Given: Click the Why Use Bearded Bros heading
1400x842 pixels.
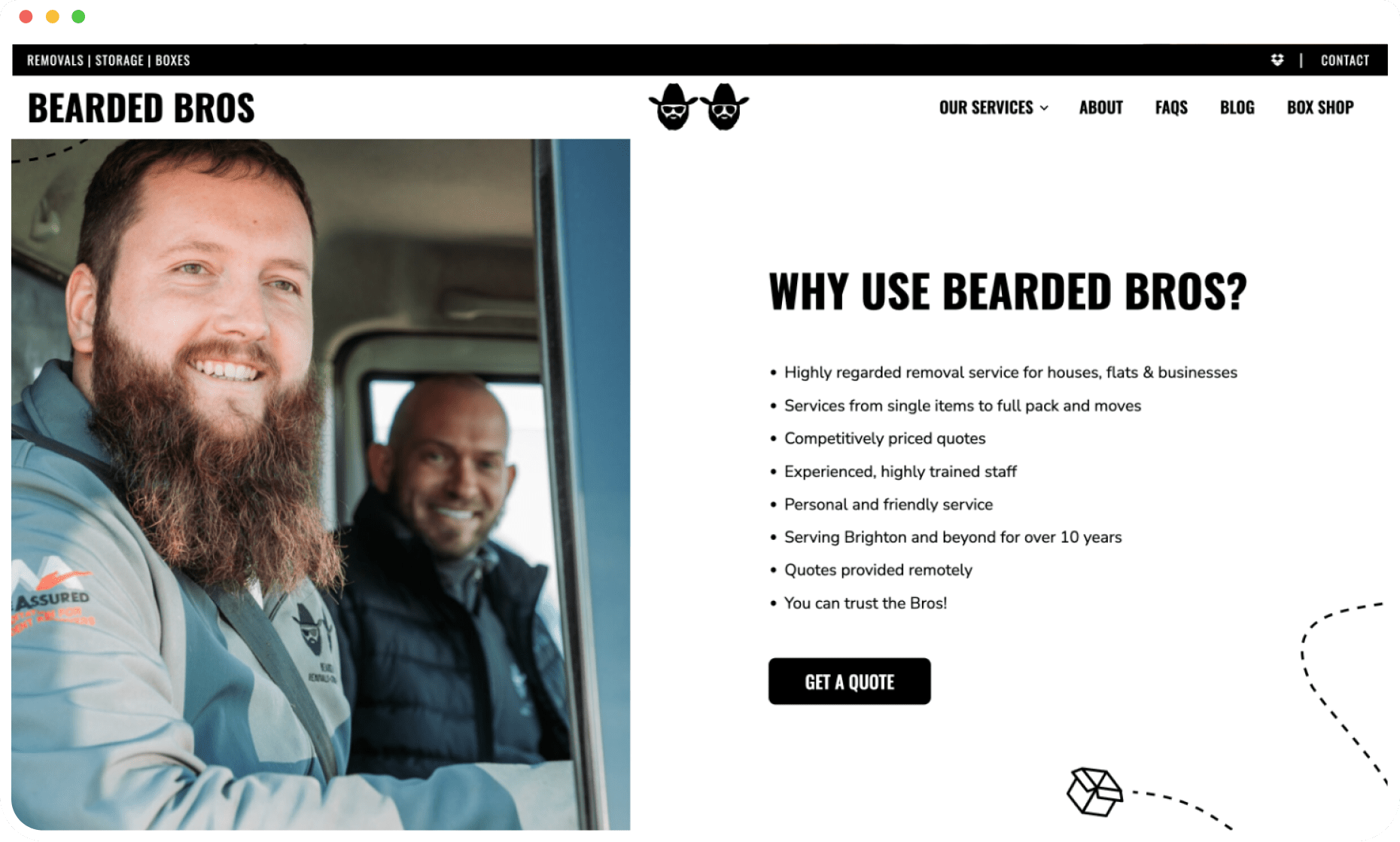Looking at the screenshot, I should pyautogui.click(x=1007, y=291).
